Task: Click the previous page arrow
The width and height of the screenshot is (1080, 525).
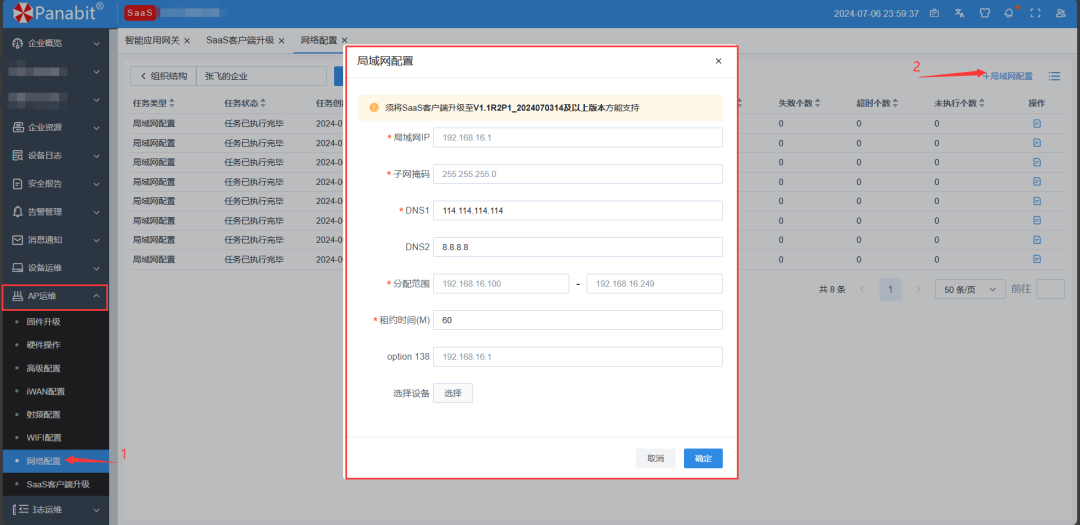Action: (862, 289)
